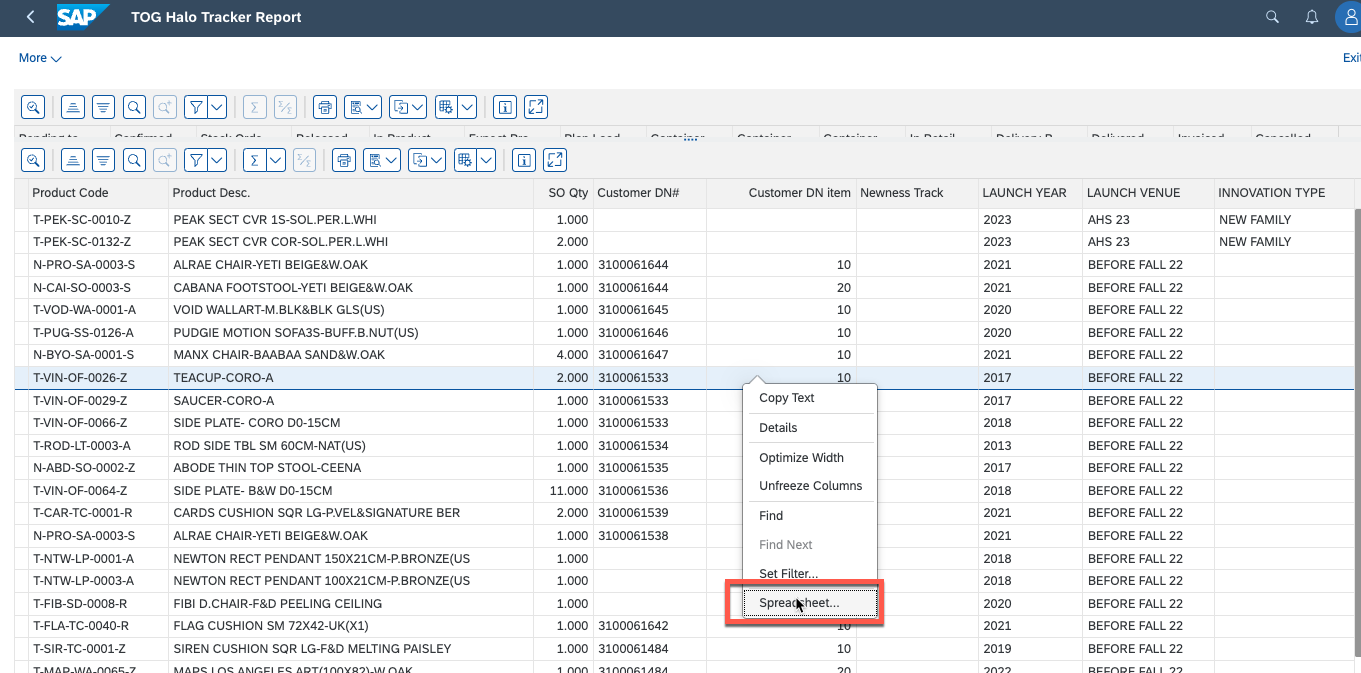Click the back arrow in SAP header
The image size is (1361, 673).
(31, 17)
